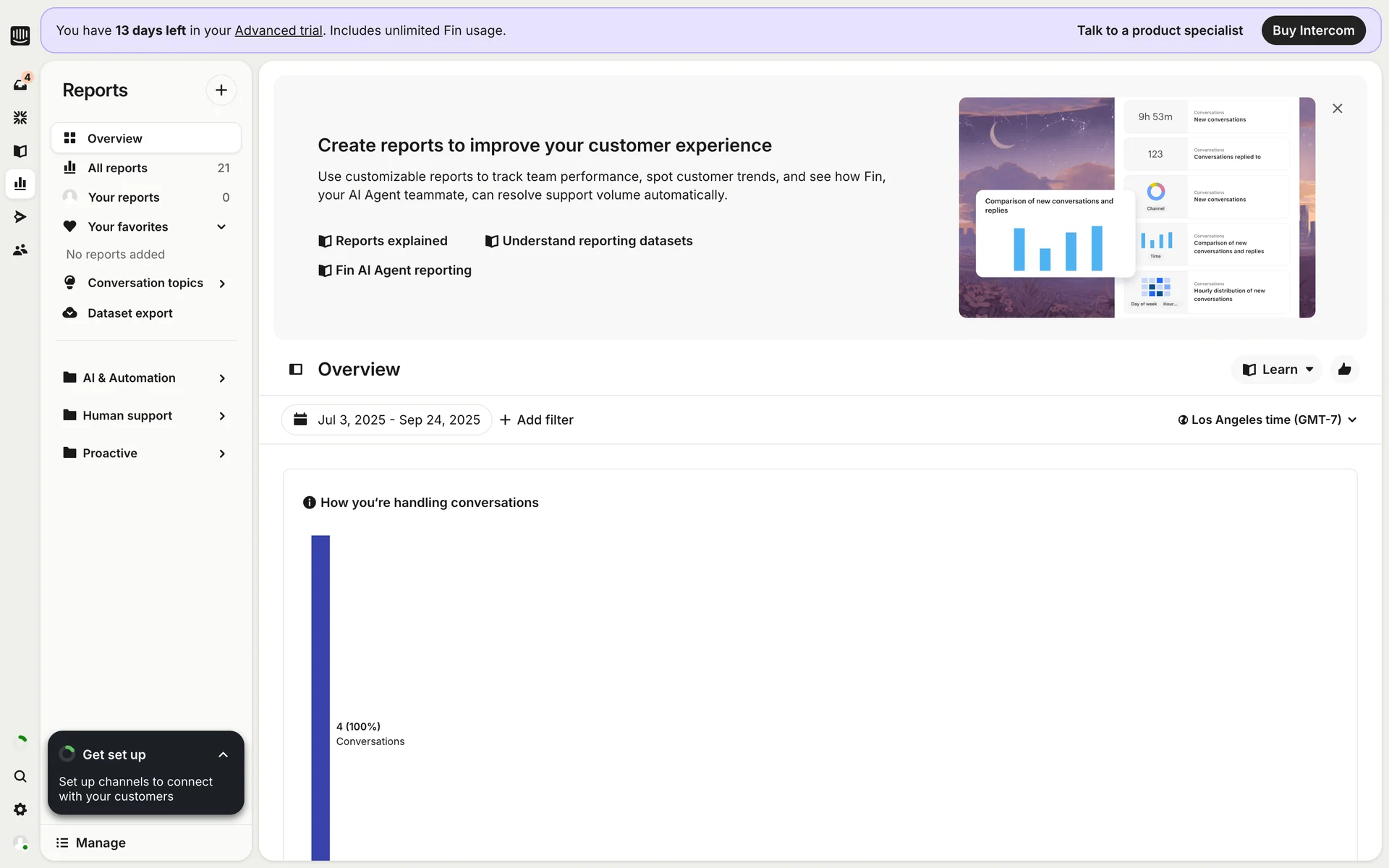Collapse Your favorites section
The height and width of the screenshot is (868, 1389).
(221, 226)
